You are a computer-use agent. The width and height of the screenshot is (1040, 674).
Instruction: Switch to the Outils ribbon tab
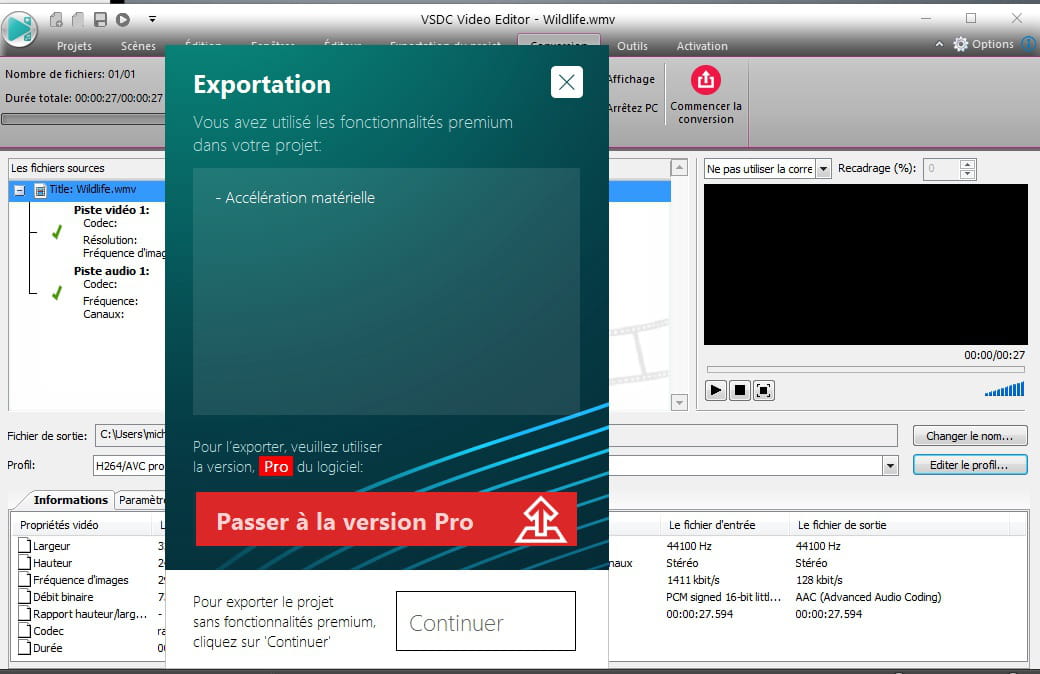click(x=632, y=46)
